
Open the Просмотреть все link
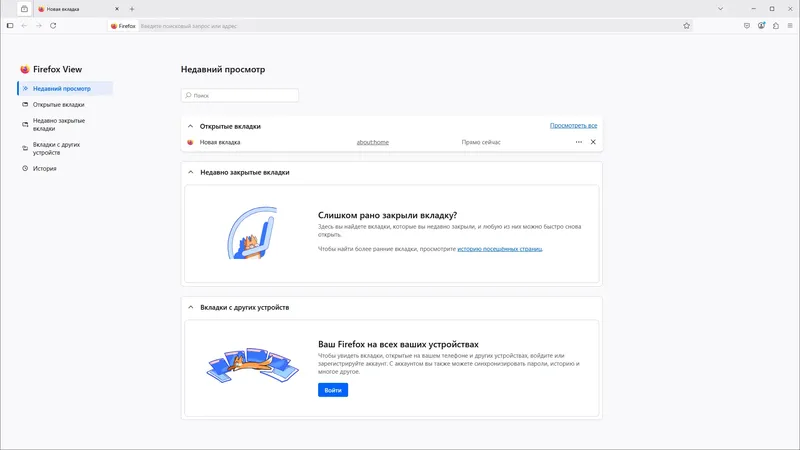573,126
